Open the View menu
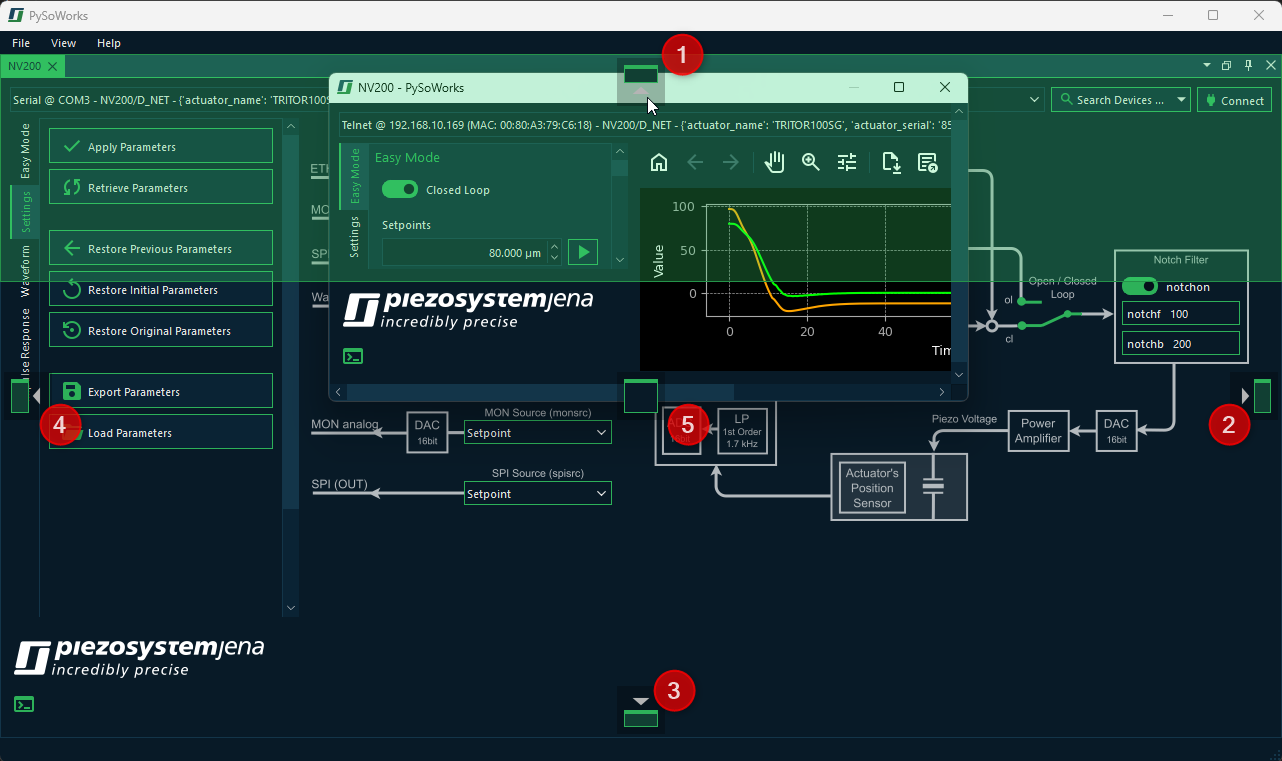Viewport: 1282px width, 761px height. tap(63, 43)
